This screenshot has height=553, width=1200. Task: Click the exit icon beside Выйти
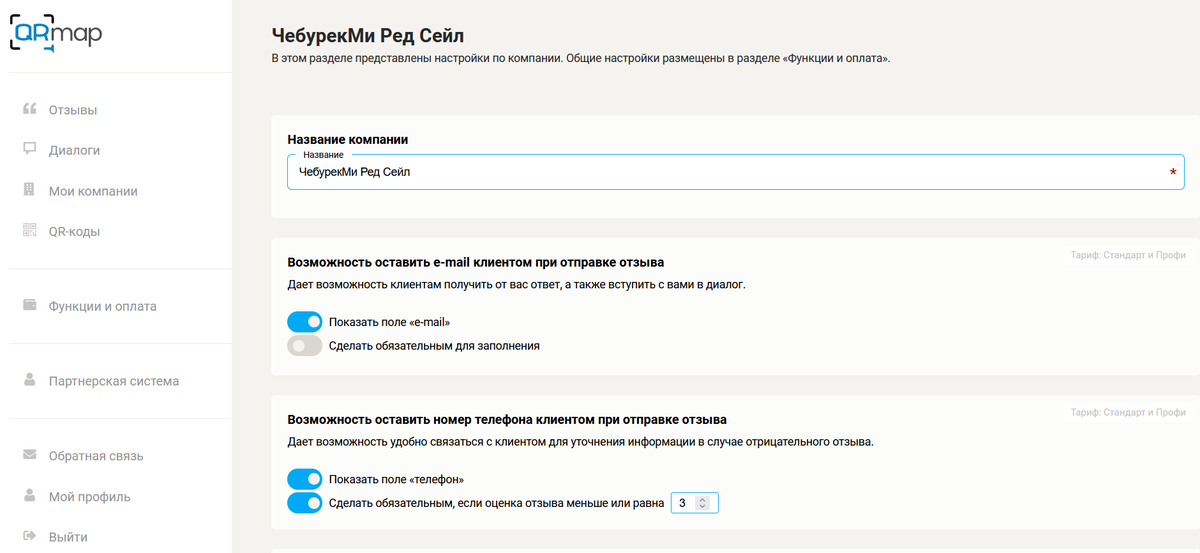pos(30,537)
